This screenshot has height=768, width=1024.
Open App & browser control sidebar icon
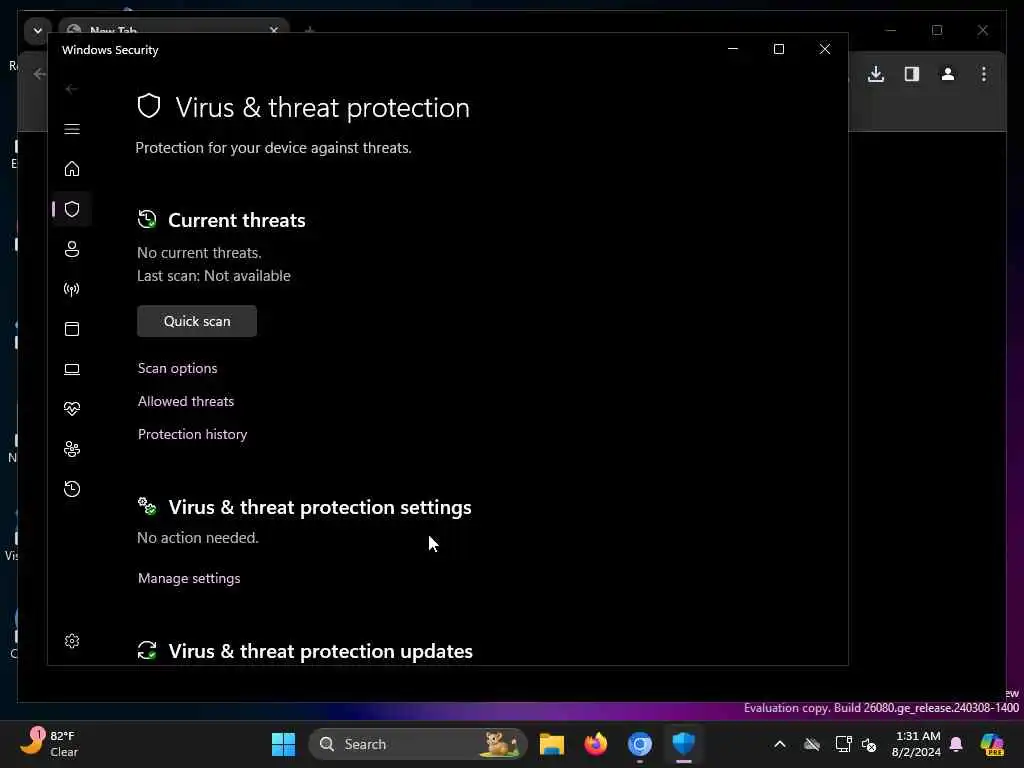point(72,328)
